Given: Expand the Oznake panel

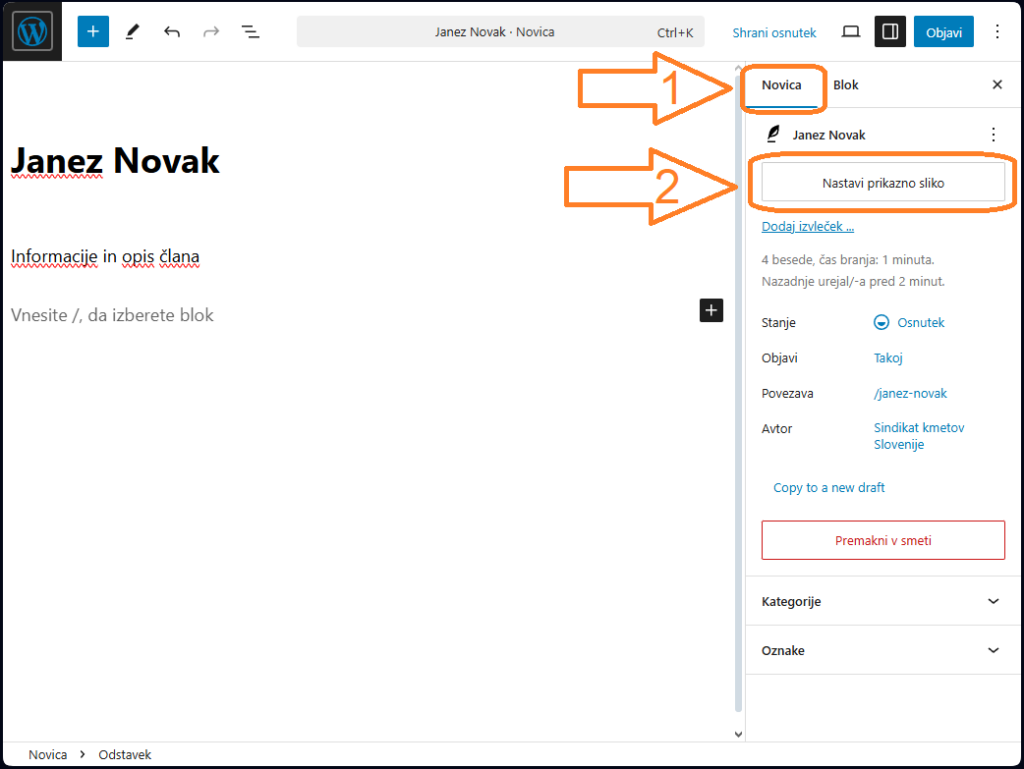Looking at the screenshot, I should point(882,650).
